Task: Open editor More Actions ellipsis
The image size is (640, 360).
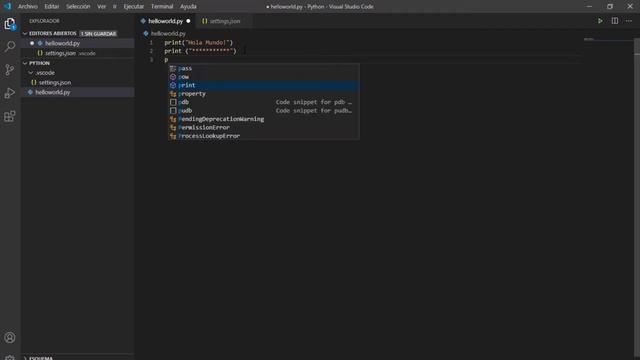Action: click(629, 21)
